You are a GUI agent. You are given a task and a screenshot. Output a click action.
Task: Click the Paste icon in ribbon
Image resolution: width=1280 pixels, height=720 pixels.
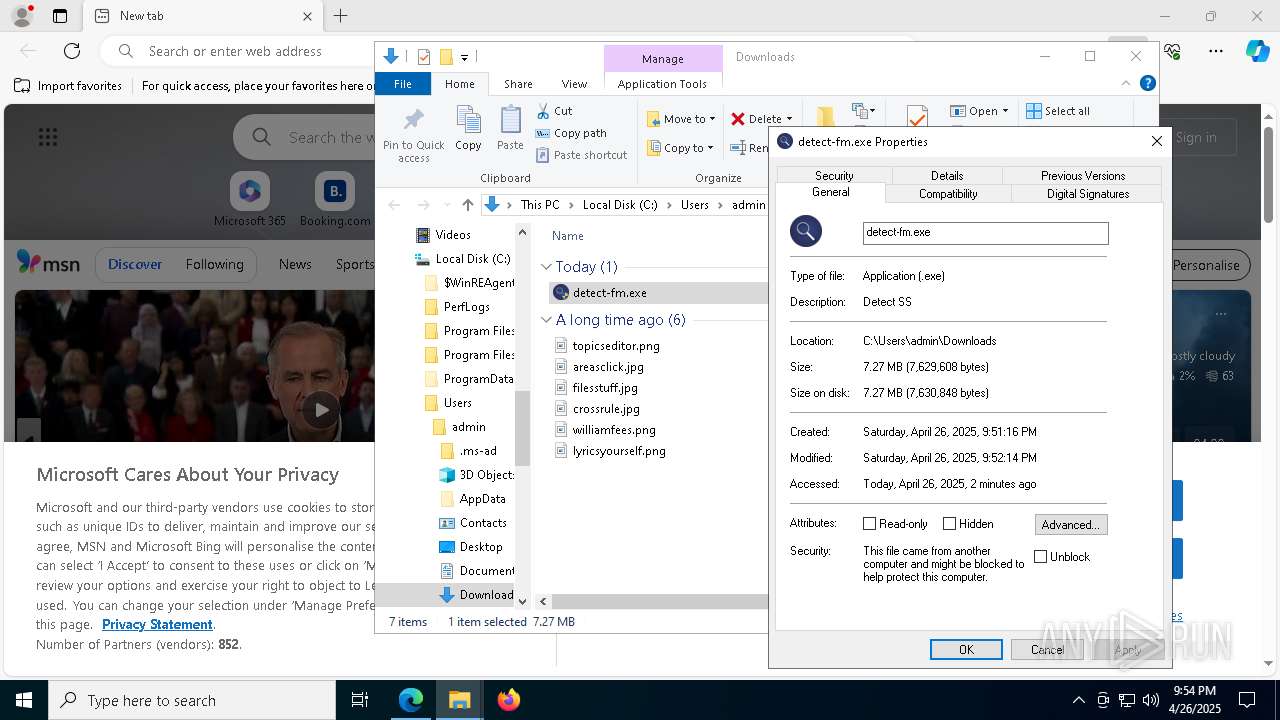(510, 121)
